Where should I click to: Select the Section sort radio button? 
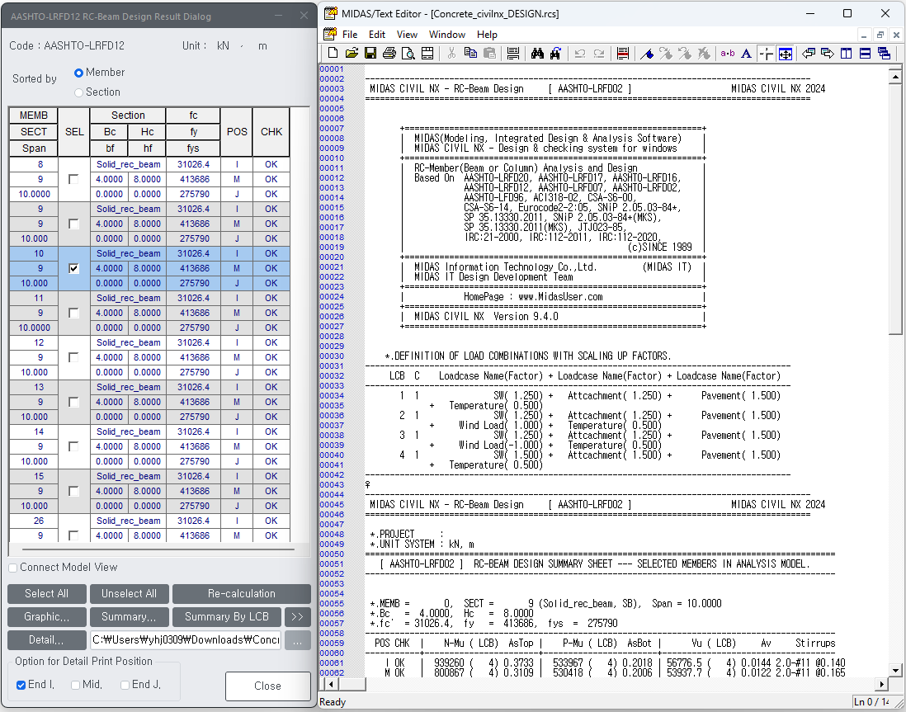click(79, 92)
